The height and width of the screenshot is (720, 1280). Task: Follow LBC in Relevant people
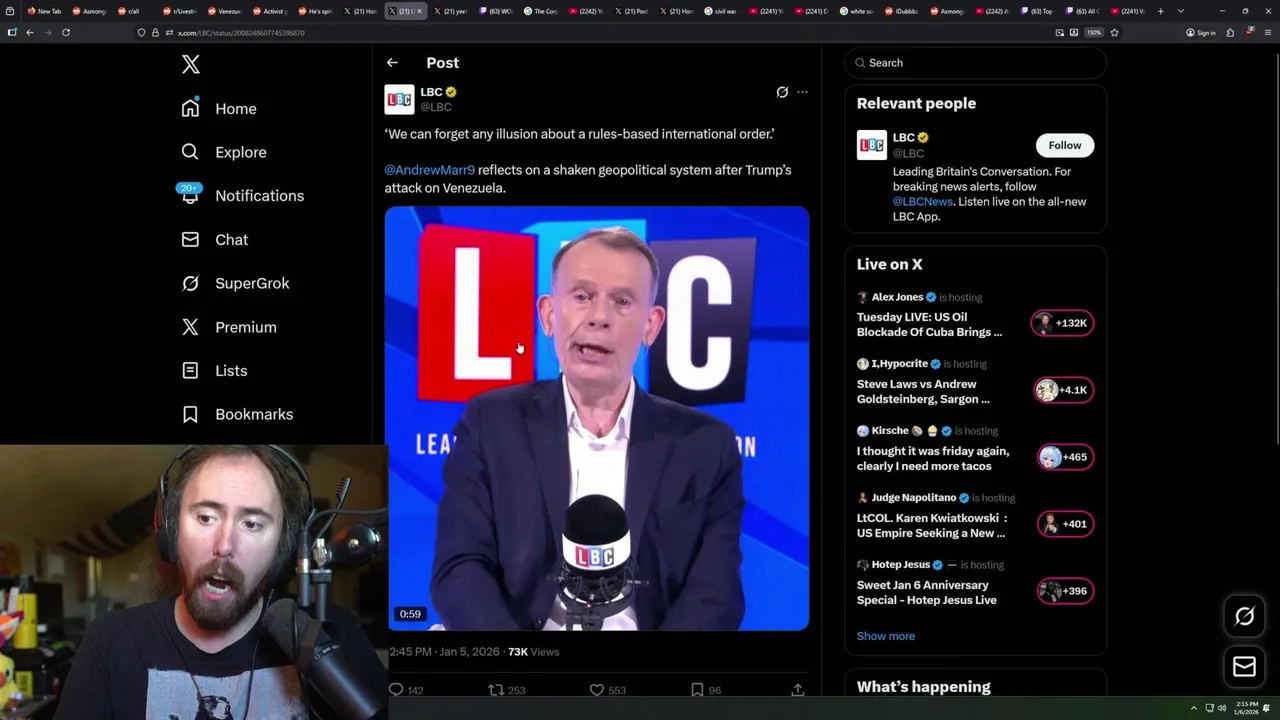click(1065, 145)
